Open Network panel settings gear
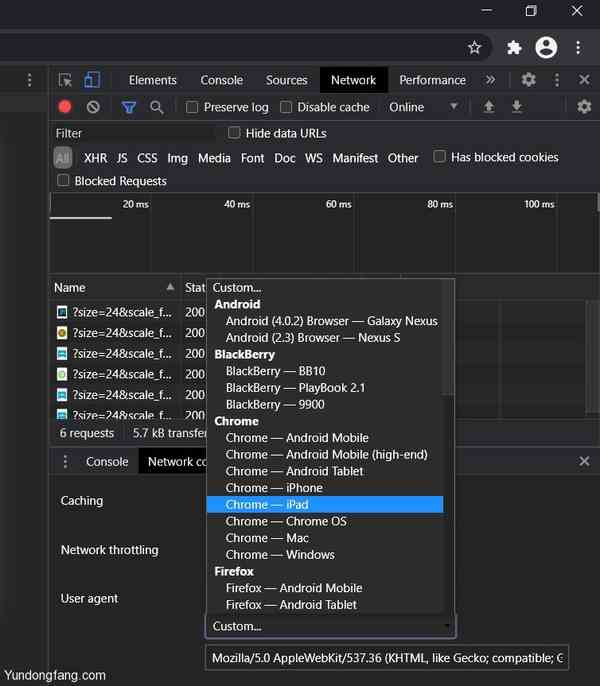 584,106
